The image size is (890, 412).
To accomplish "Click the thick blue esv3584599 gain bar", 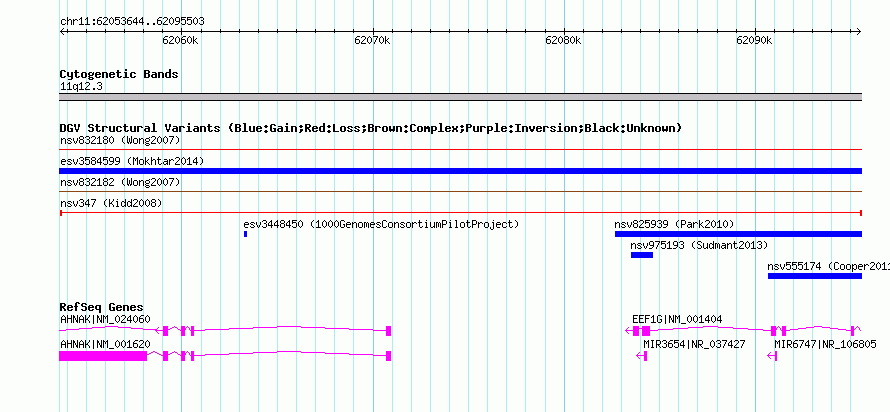I will (460, 171).
